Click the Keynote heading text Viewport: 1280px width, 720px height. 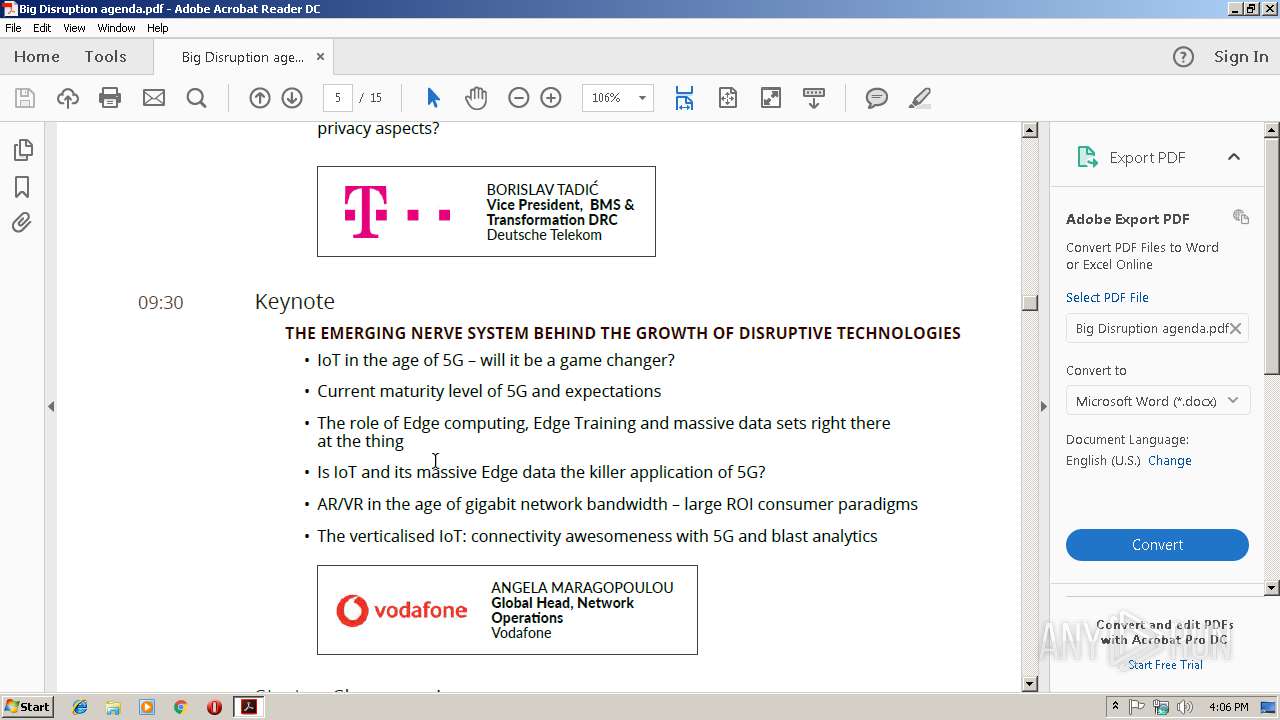click(x=294, y=301)
